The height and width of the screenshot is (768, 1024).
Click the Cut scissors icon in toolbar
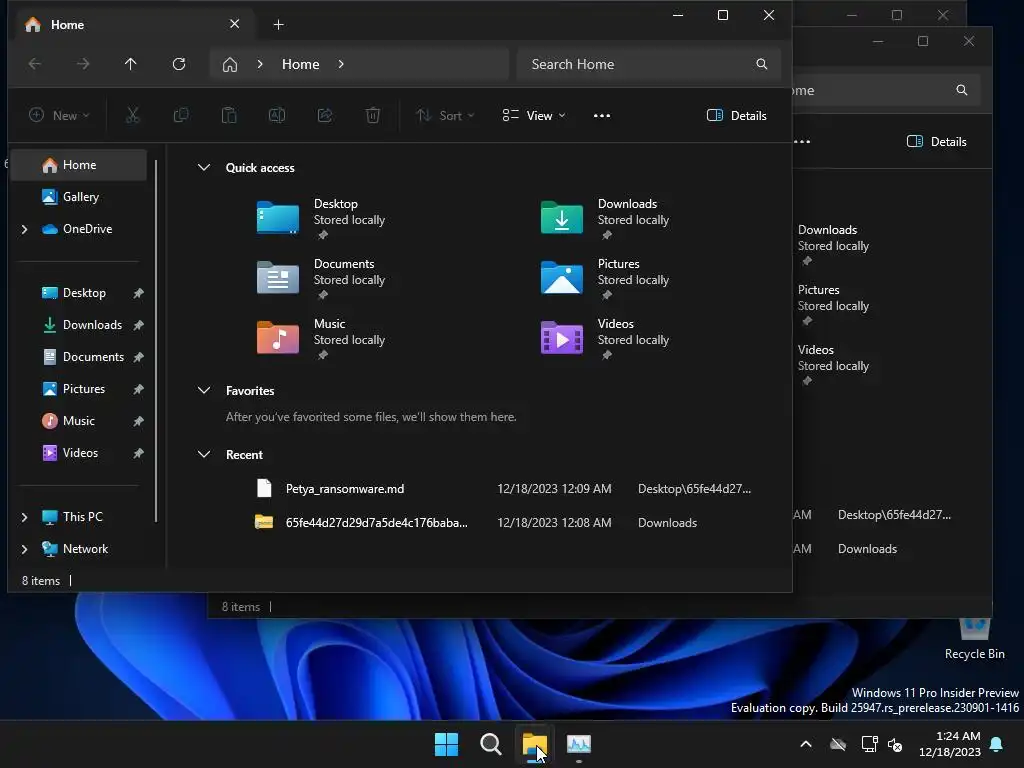point(133,116)
